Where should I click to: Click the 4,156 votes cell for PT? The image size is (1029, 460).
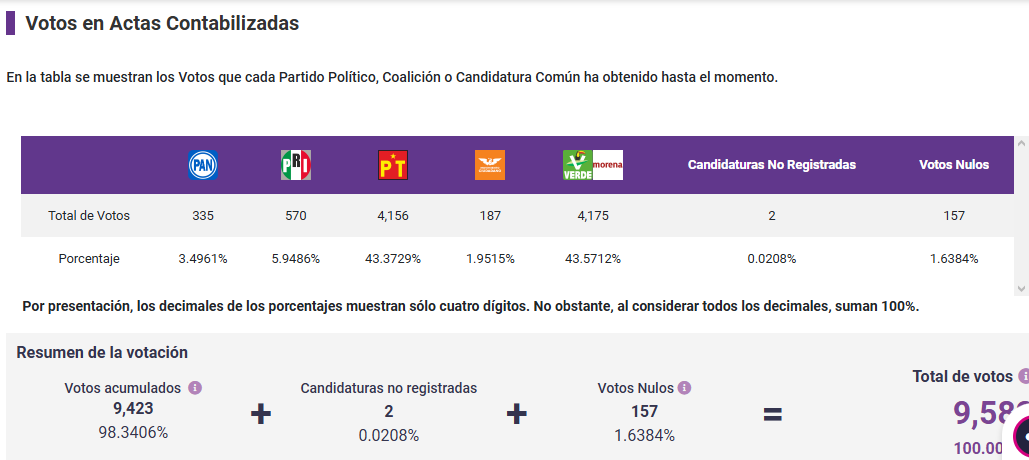pos(393,215)
